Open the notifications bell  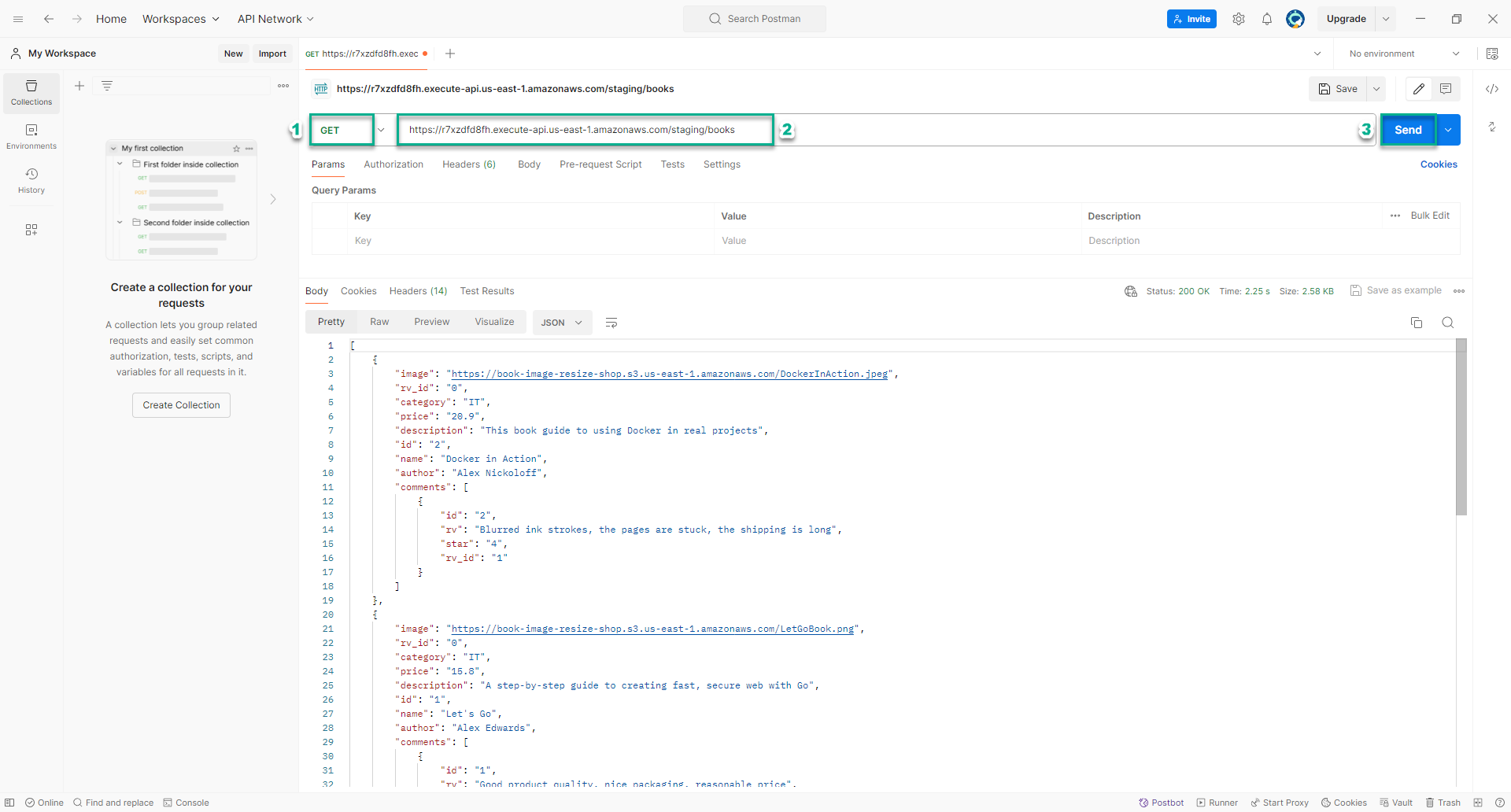(x=1267, y=19)
